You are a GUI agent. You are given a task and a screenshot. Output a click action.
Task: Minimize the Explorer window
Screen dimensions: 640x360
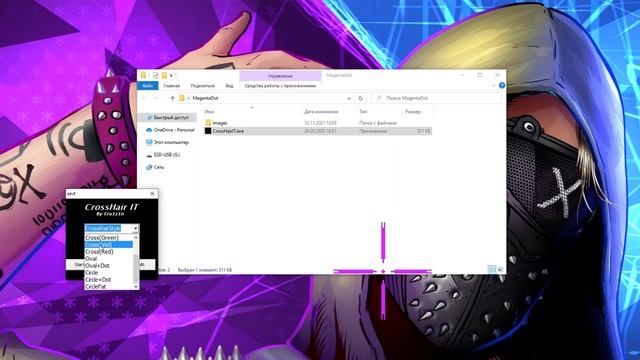click(462, 75)
